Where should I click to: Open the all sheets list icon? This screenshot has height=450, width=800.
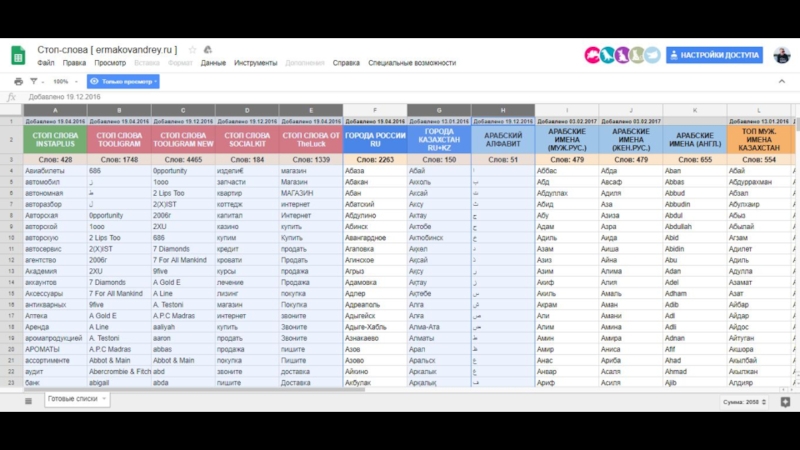point(29,401)
